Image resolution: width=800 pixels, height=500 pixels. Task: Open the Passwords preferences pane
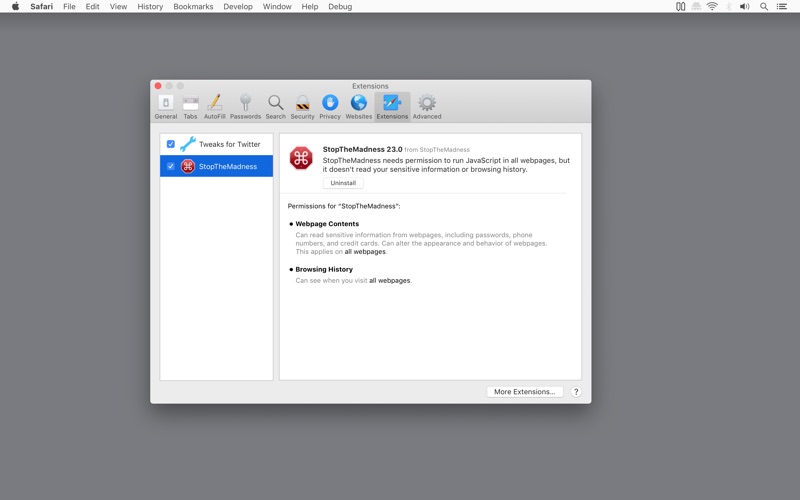pyautogui.click(x=245, y=107)
